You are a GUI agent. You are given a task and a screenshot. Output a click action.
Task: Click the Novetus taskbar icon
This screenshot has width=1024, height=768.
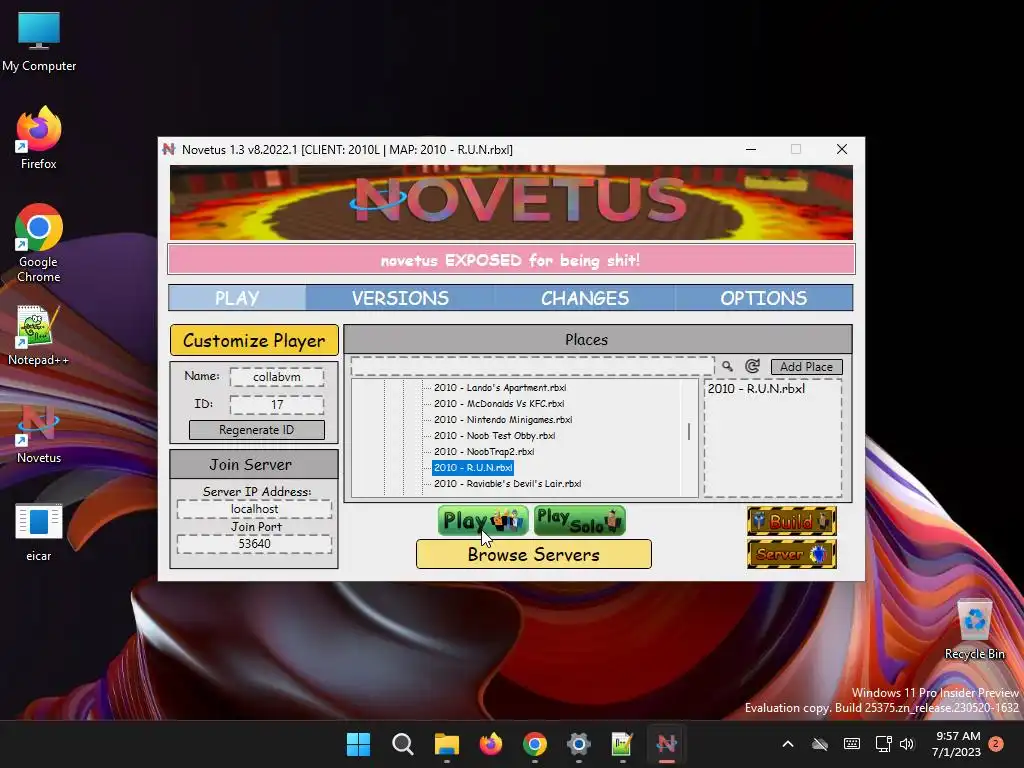click(667, 744)
